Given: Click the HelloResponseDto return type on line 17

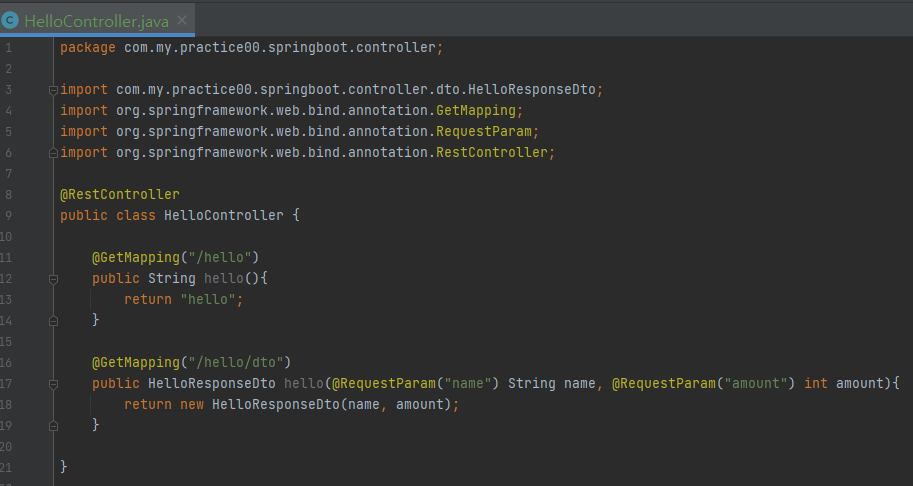Looking at the screenshot, I should click(x=211, y=383).
